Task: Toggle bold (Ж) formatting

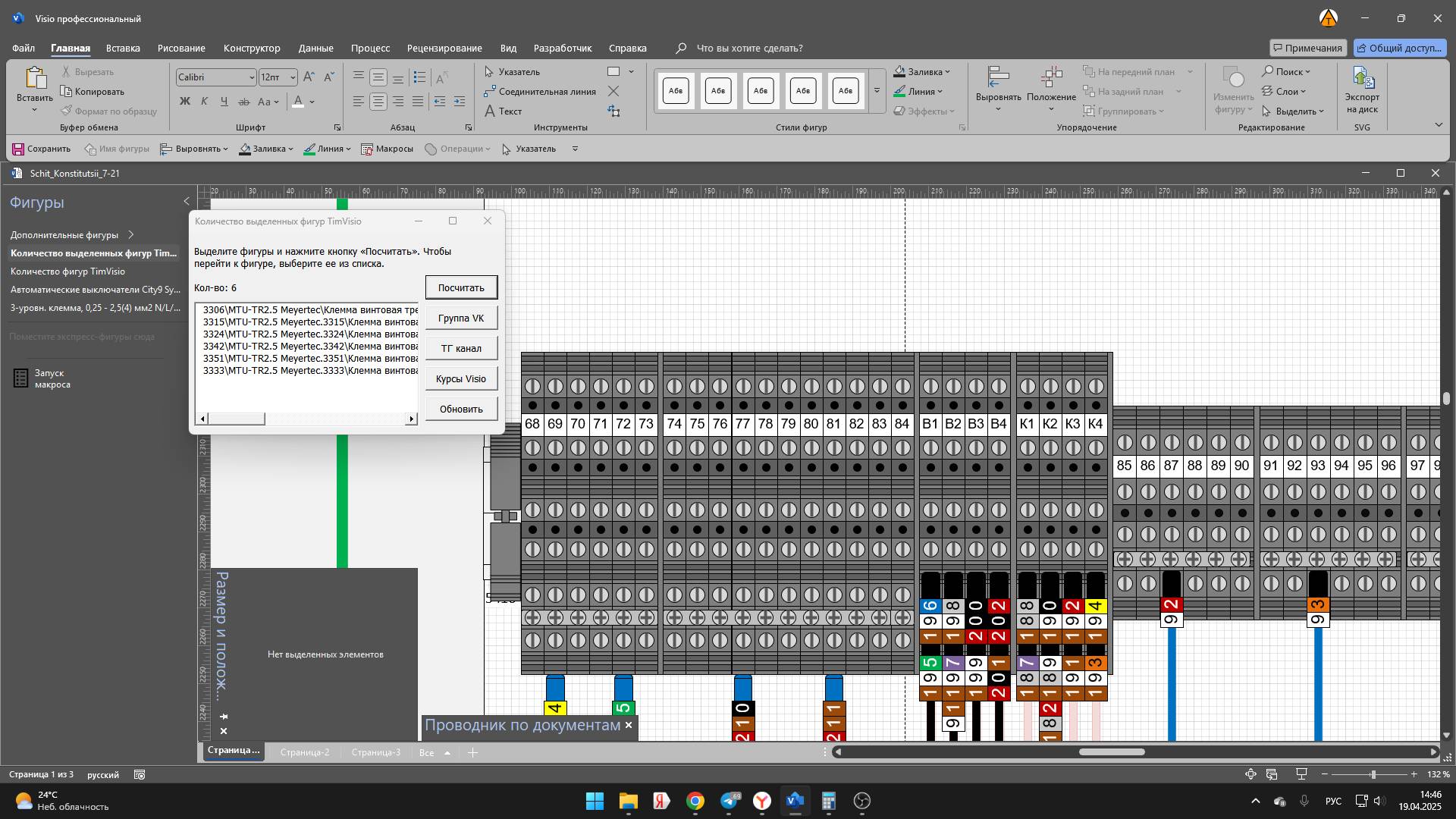Action: click(x=184, y=102)
